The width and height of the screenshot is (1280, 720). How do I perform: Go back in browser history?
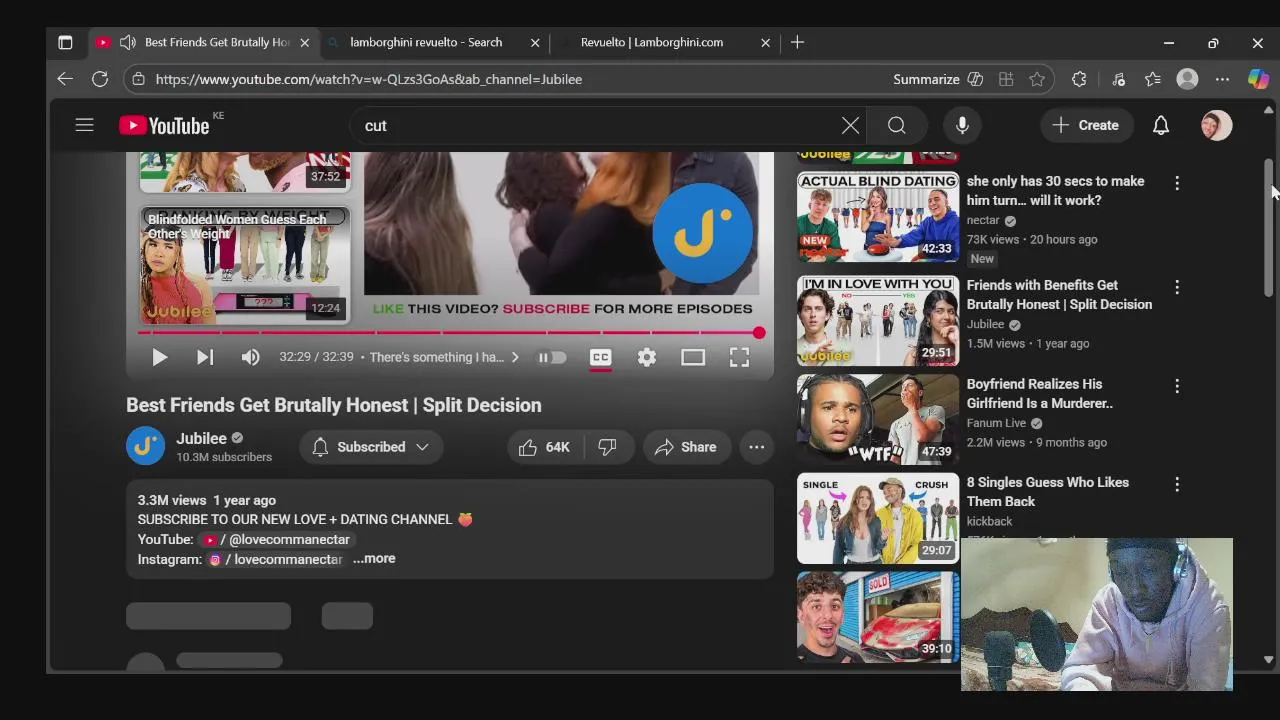point(65,79)
